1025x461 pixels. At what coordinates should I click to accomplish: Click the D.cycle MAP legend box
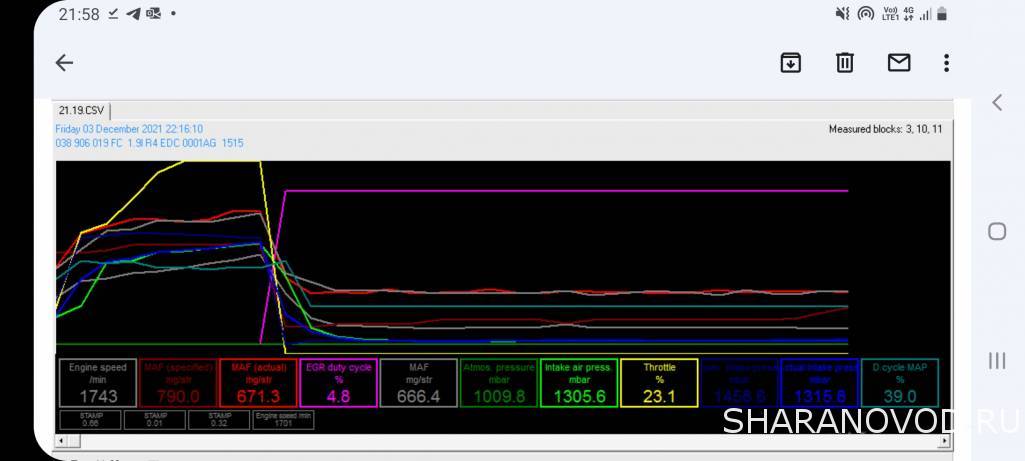point(899,383)
